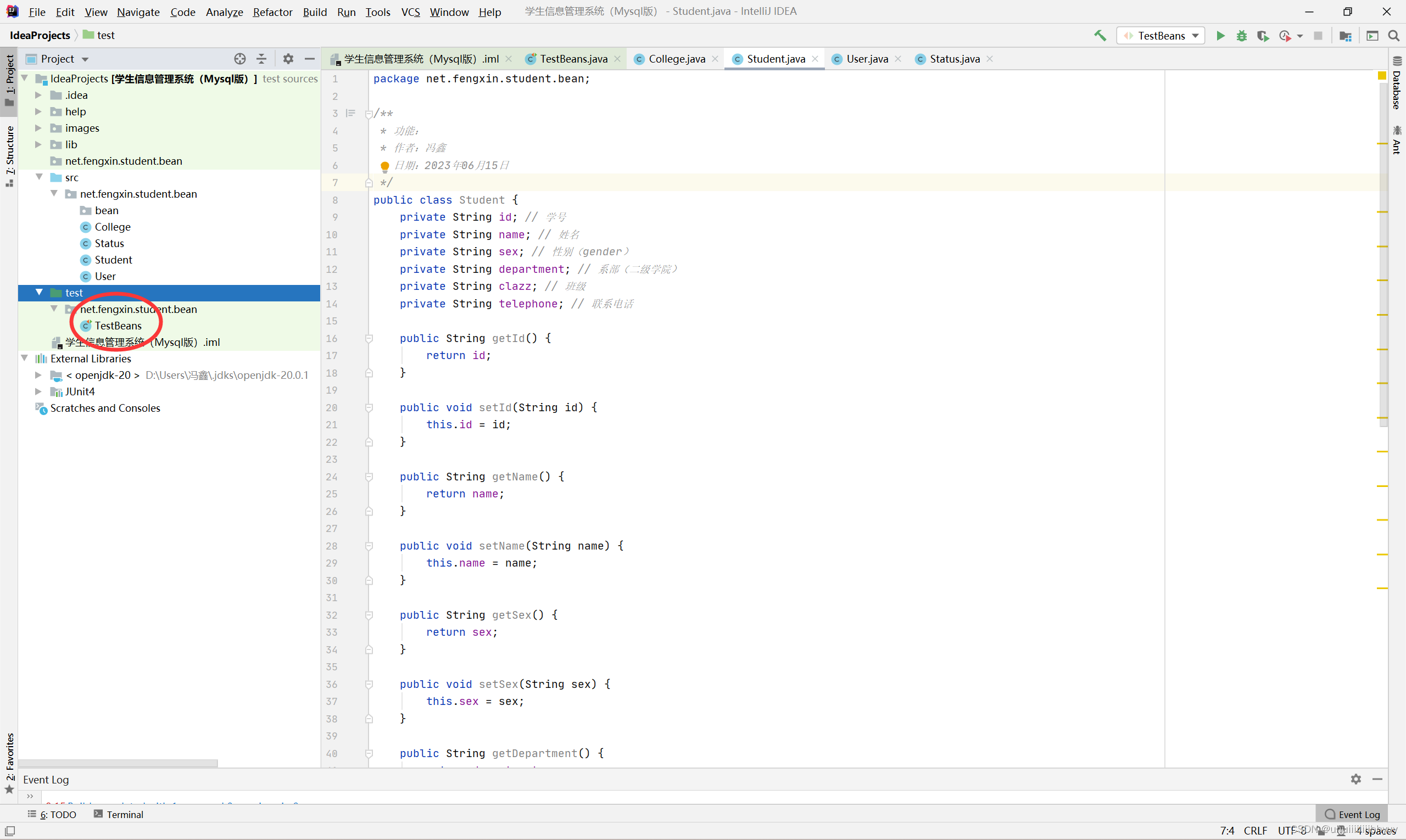This screenshot has width=1406, height=840.
Task: Close the College.java tab
Action: tap(715, 59)
